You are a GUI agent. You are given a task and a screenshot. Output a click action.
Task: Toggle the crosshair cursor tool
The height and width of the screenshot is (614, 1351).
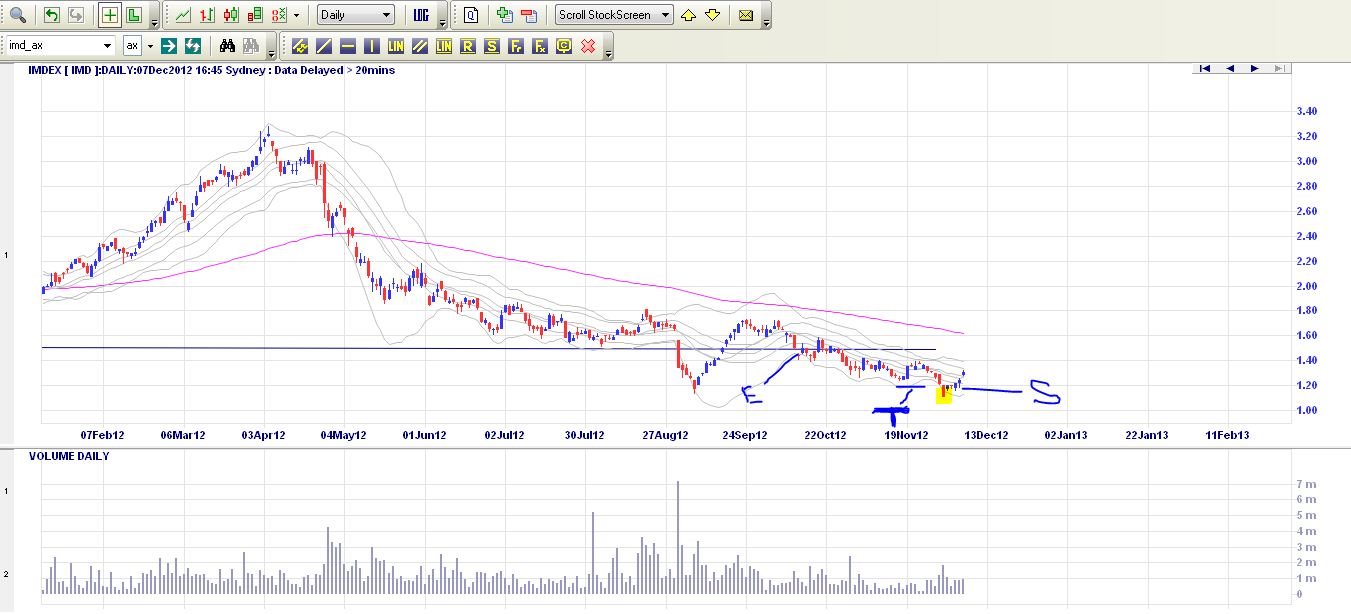[110, 15]
